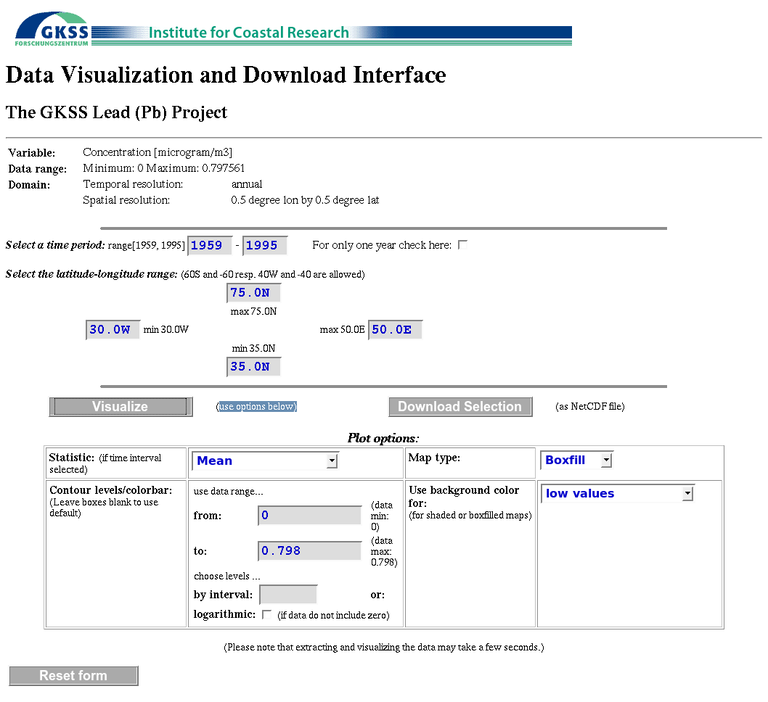This screenshot has width=768, height=702.
Task: Check the only one year checkbox
Action: [x=462, y=244]
